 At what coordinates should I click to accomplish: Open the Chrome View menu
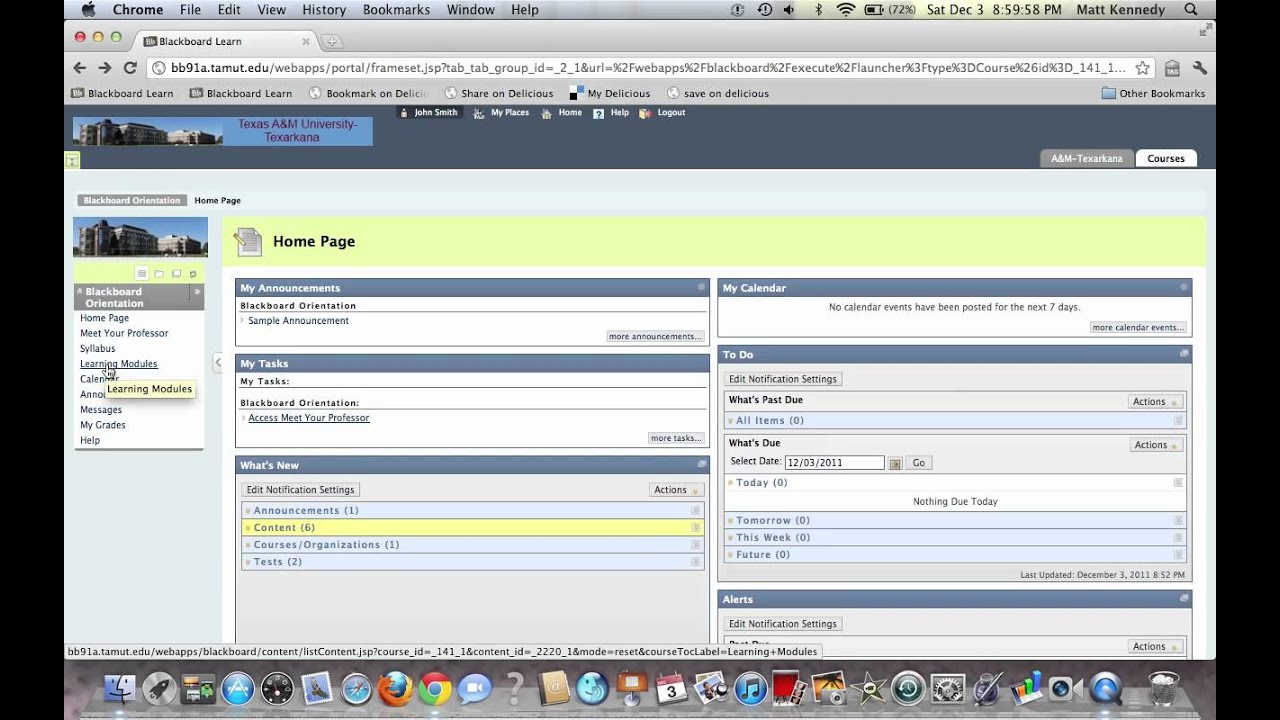[x=272, y=10]
